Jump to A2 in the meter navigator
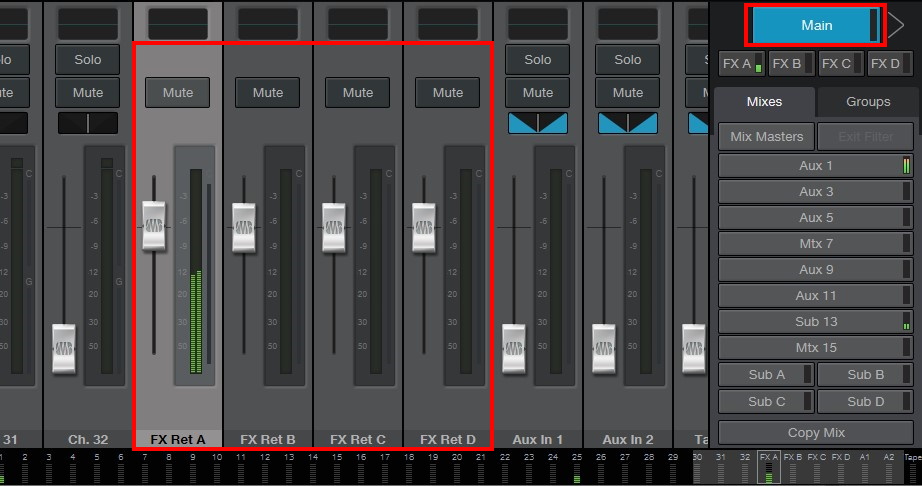 [888, 467]
